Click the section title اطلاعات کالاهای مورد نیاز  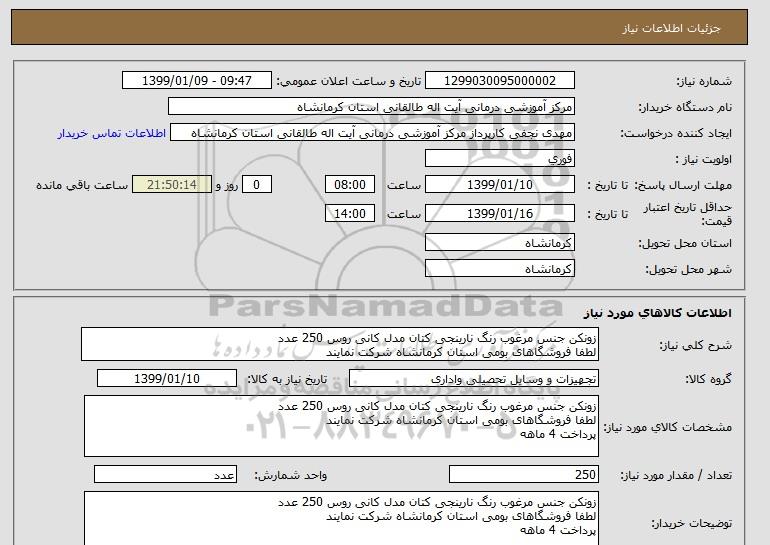(658, 313)
